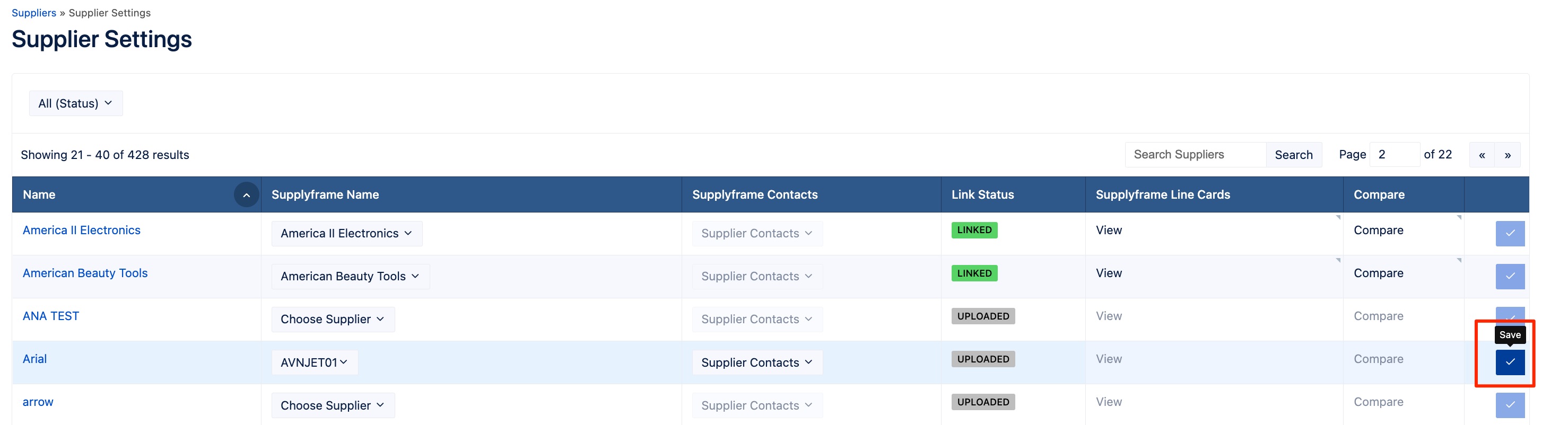Open America II Electronics Supplyframe name dropdown
The width and height of the screenshot is (1568, 425).
click(346, 234)
